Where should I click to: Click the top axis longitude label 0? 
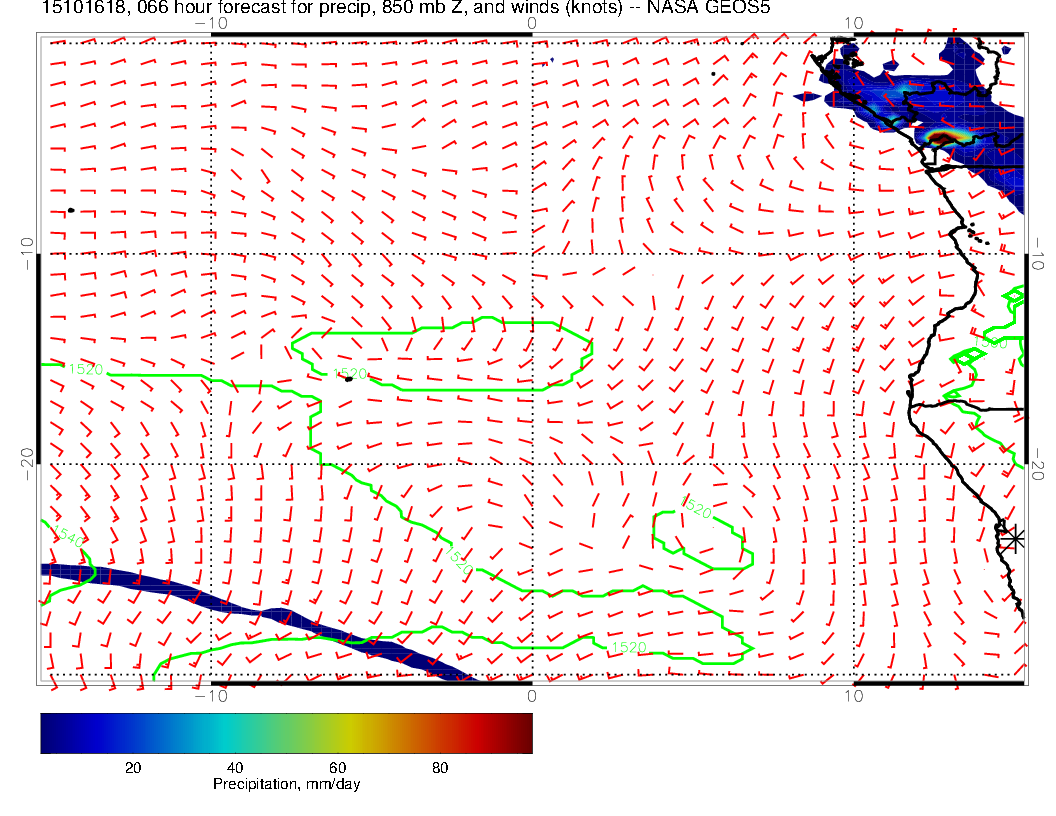(x=531, y=23)
